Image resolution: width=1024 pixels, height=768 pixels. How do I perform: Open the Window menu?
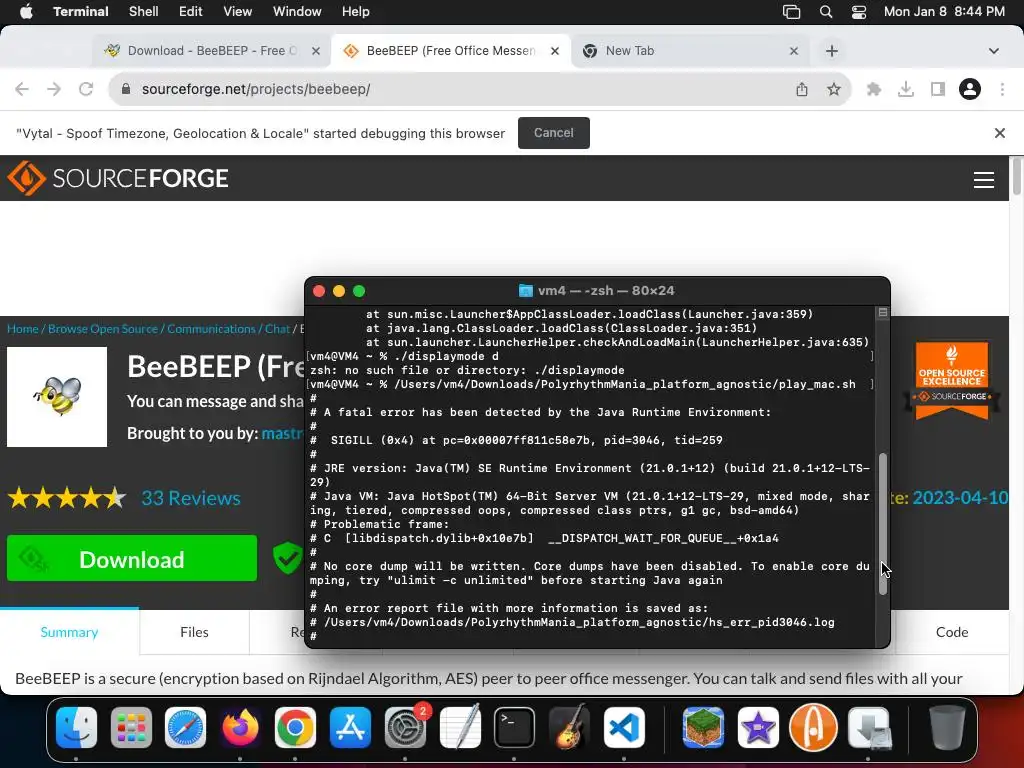[296, 12]
